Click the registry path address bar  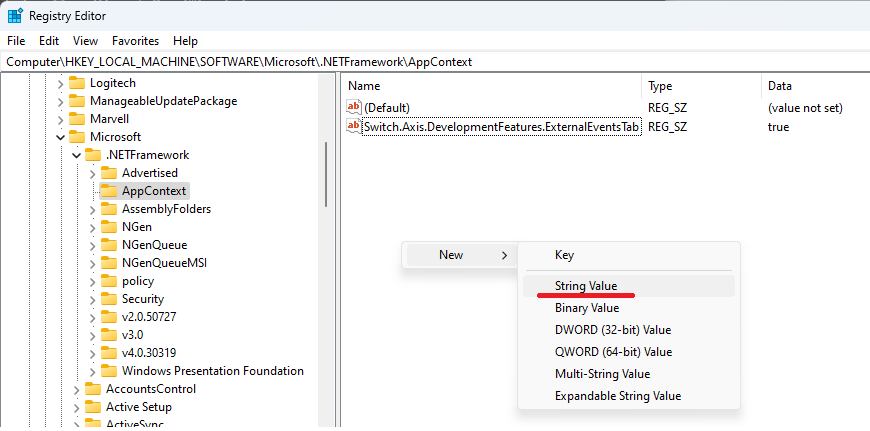pyautogui.click(x=435, y=62)
